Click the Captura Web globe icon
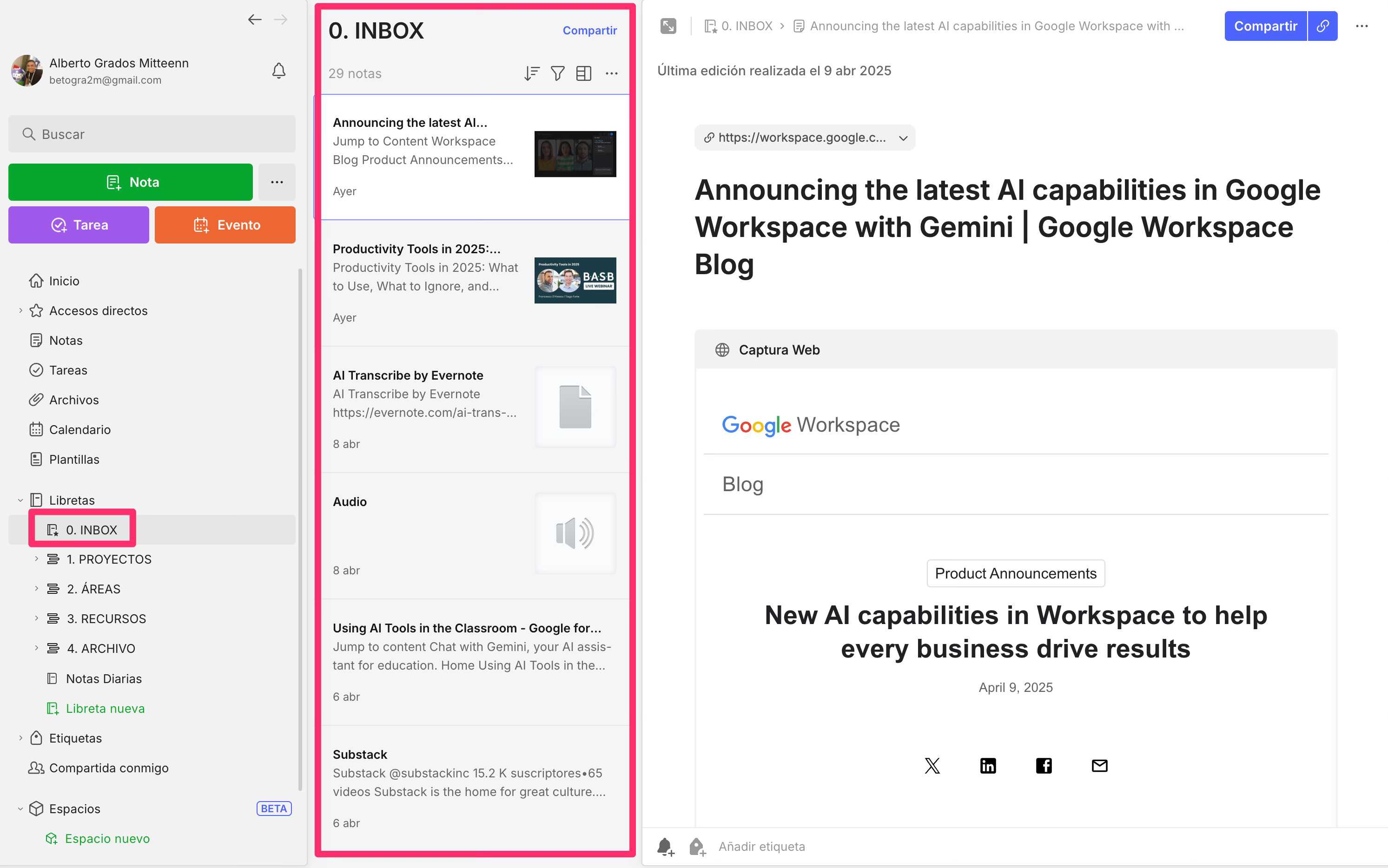 722,349
